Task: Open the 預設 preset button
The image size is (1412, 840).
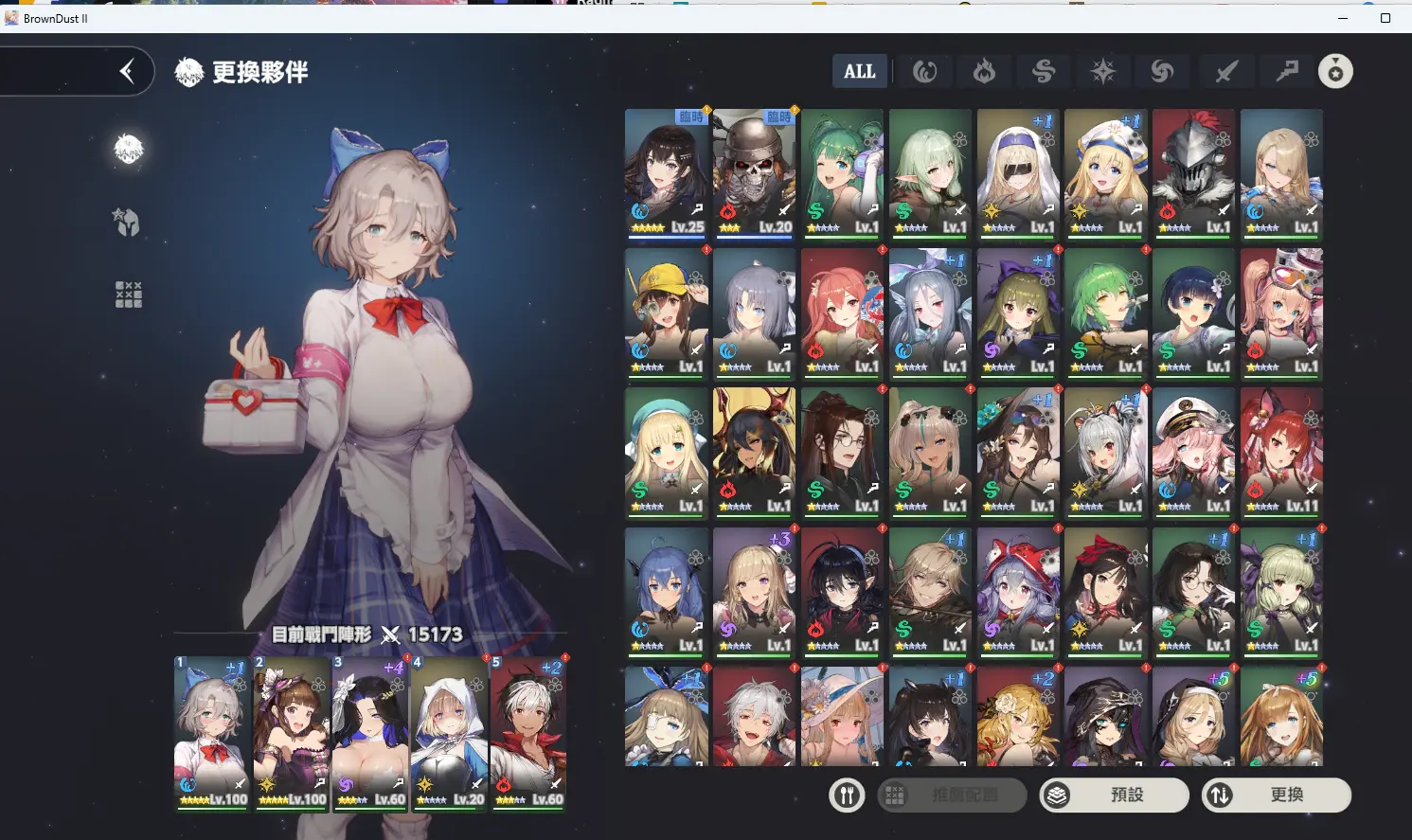Action: pyautogui.click(x=1115, y=795)
